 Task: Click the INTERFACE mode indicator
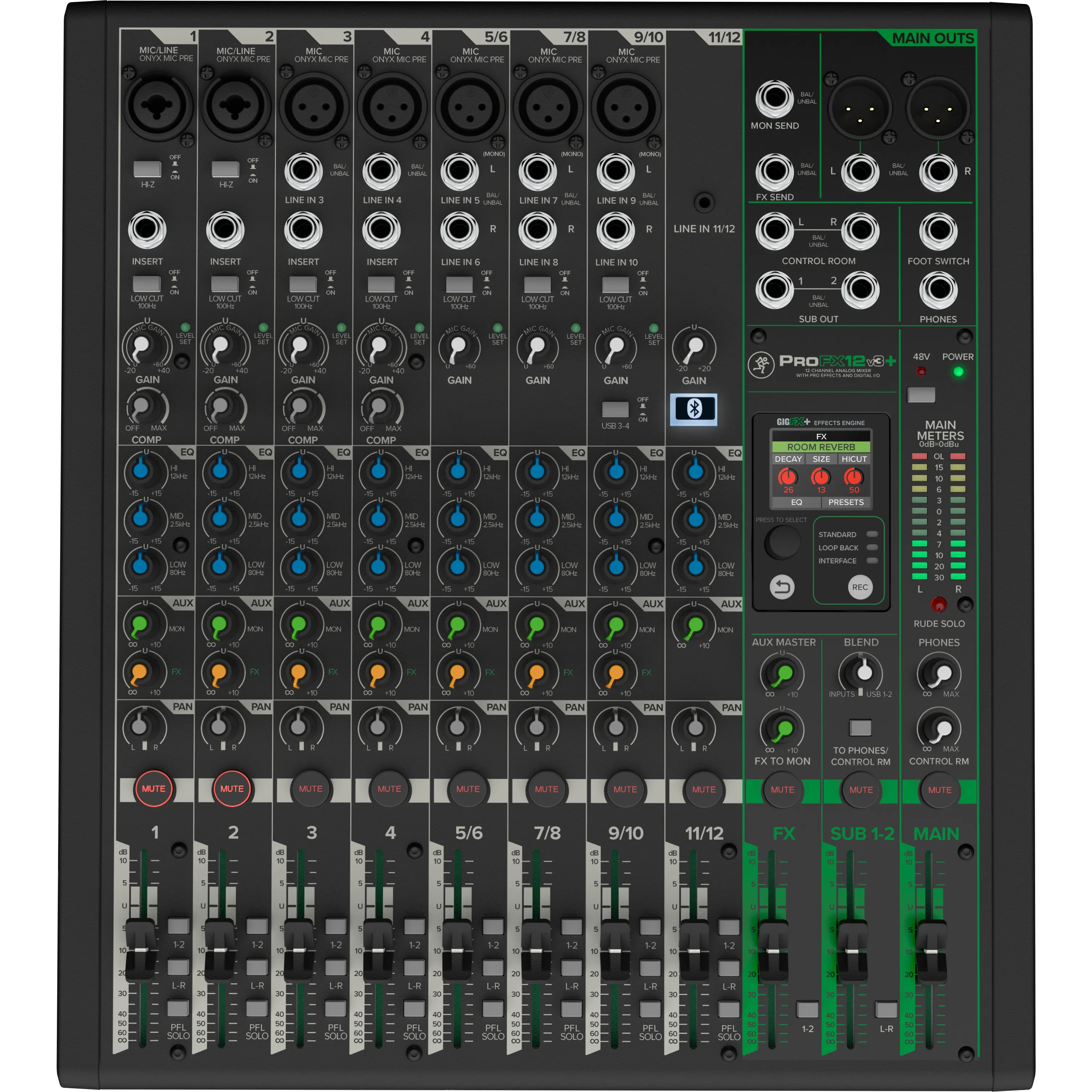tap(872, 560)
